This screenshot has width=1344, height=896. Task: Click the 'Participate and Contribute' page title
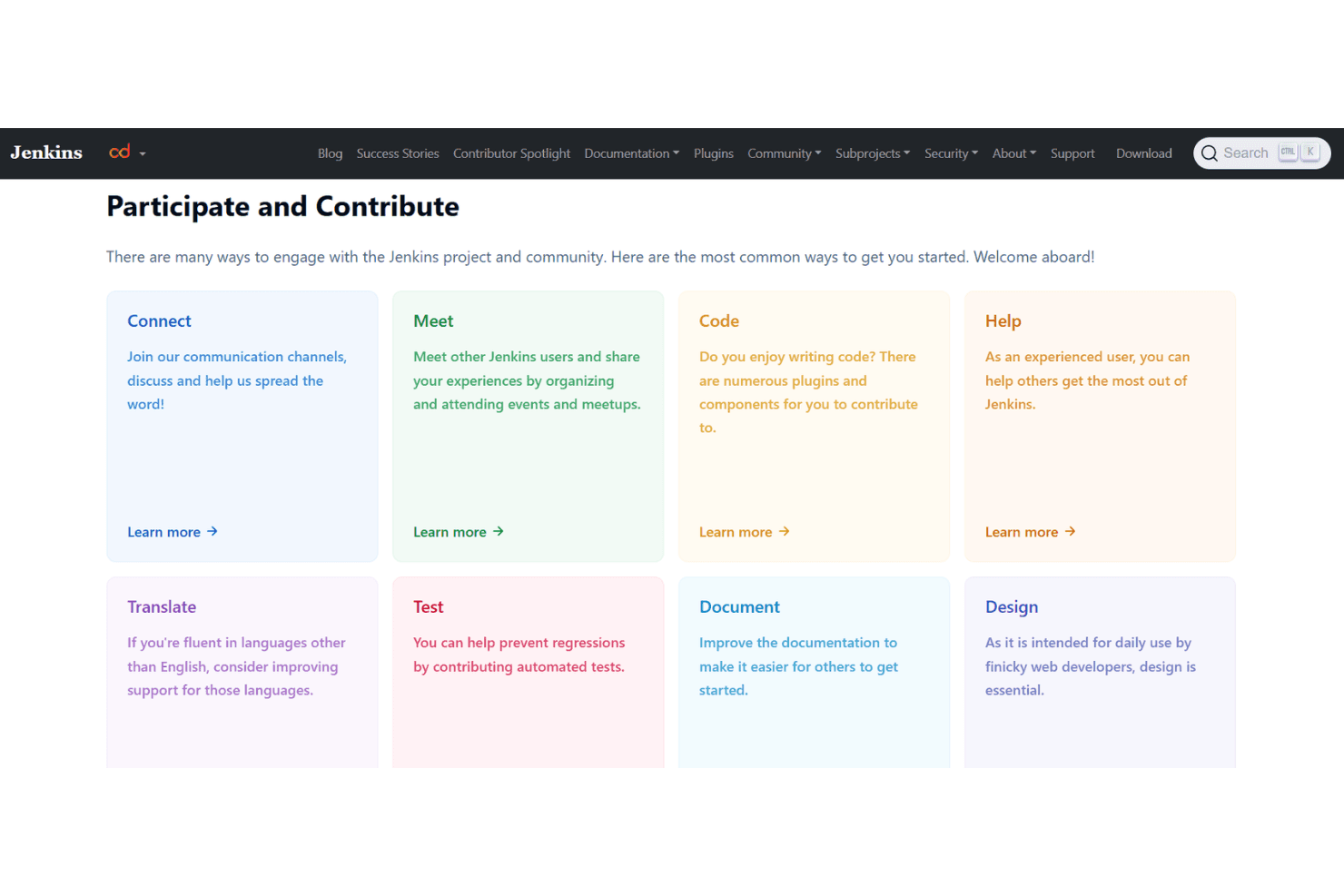(x=282, y=207)
